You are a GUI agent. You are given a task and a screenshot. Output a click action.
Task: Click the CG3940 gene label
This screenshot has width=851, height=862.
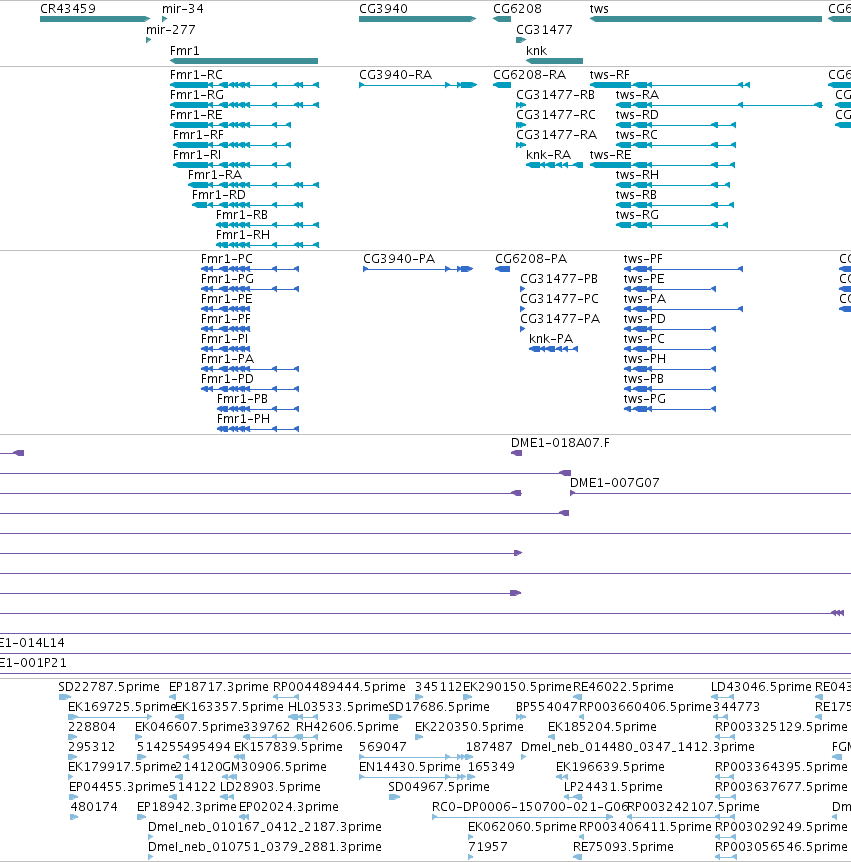383,9
